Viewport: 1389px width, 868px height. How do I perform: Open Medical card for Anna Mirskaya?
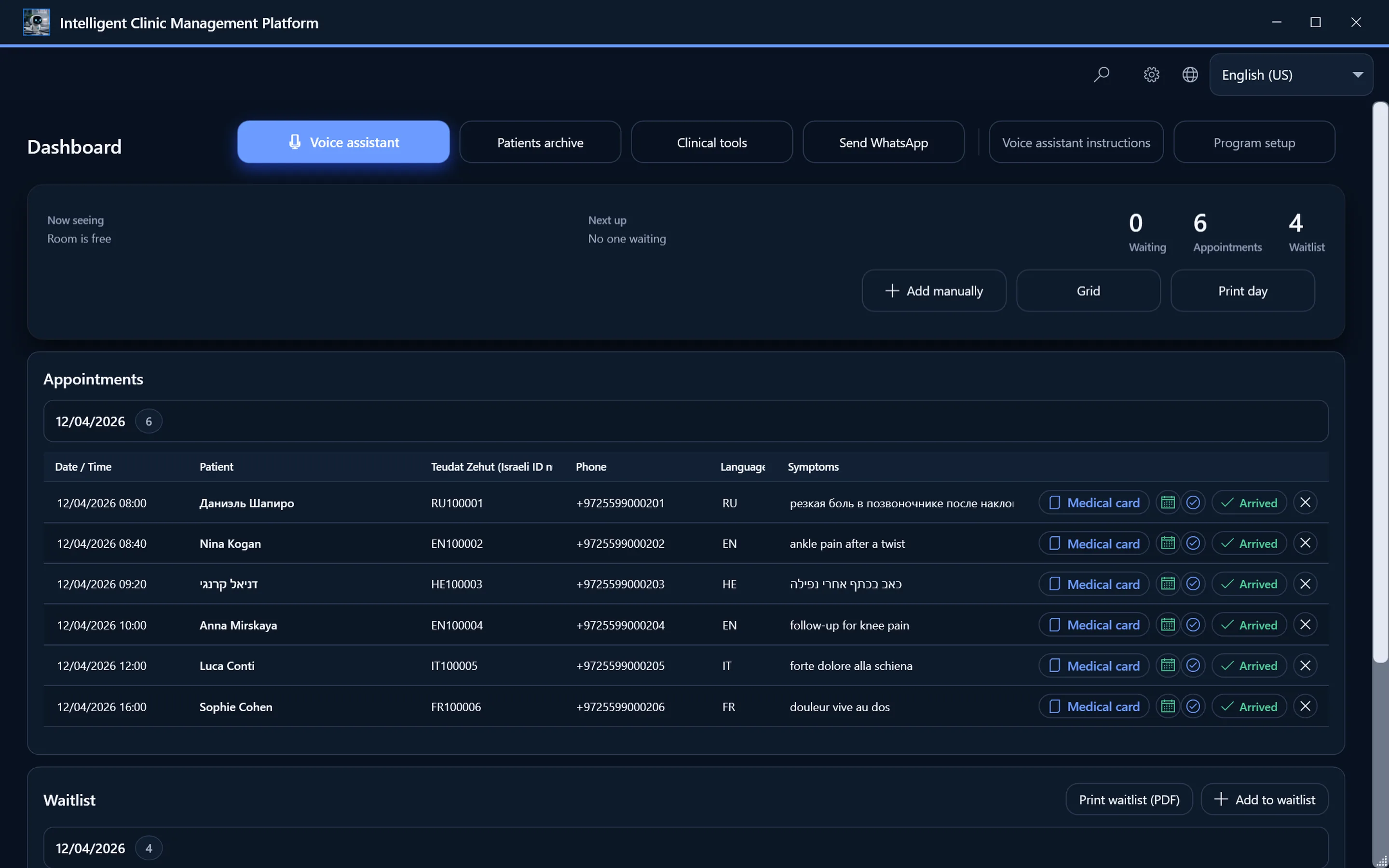1094,624
